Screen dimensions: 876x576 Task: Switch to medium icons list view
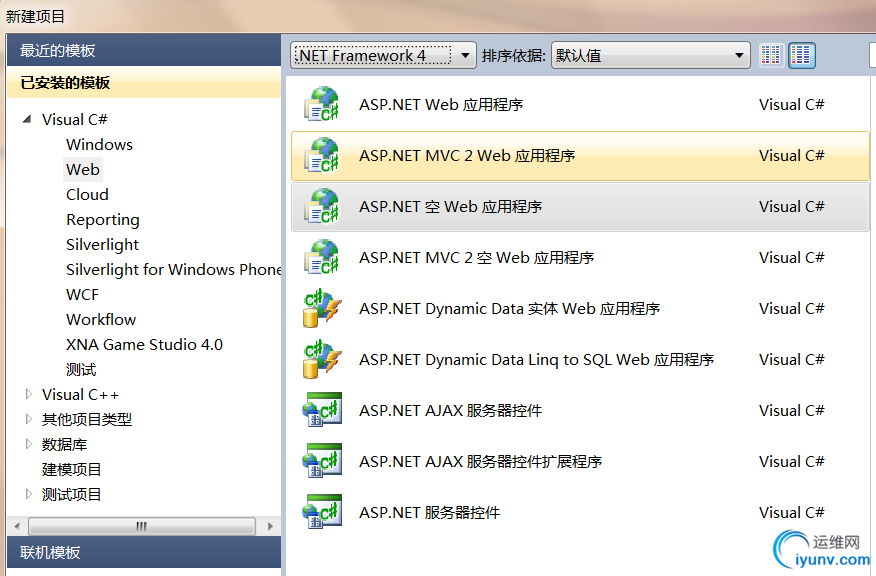pyautogui.click(x=801, y=56)
